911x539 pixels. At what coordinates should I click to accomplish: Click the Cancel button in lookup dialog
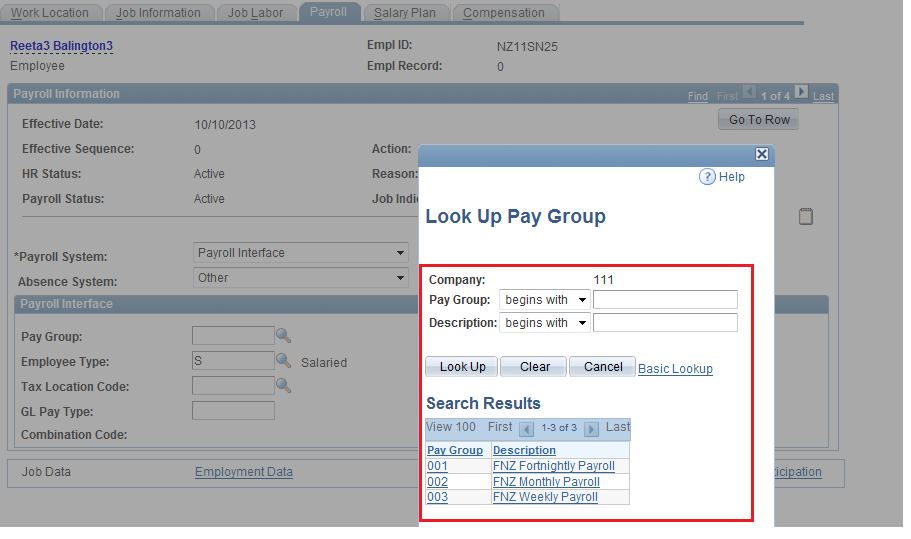pyautogui.click(x=602, y=367)
